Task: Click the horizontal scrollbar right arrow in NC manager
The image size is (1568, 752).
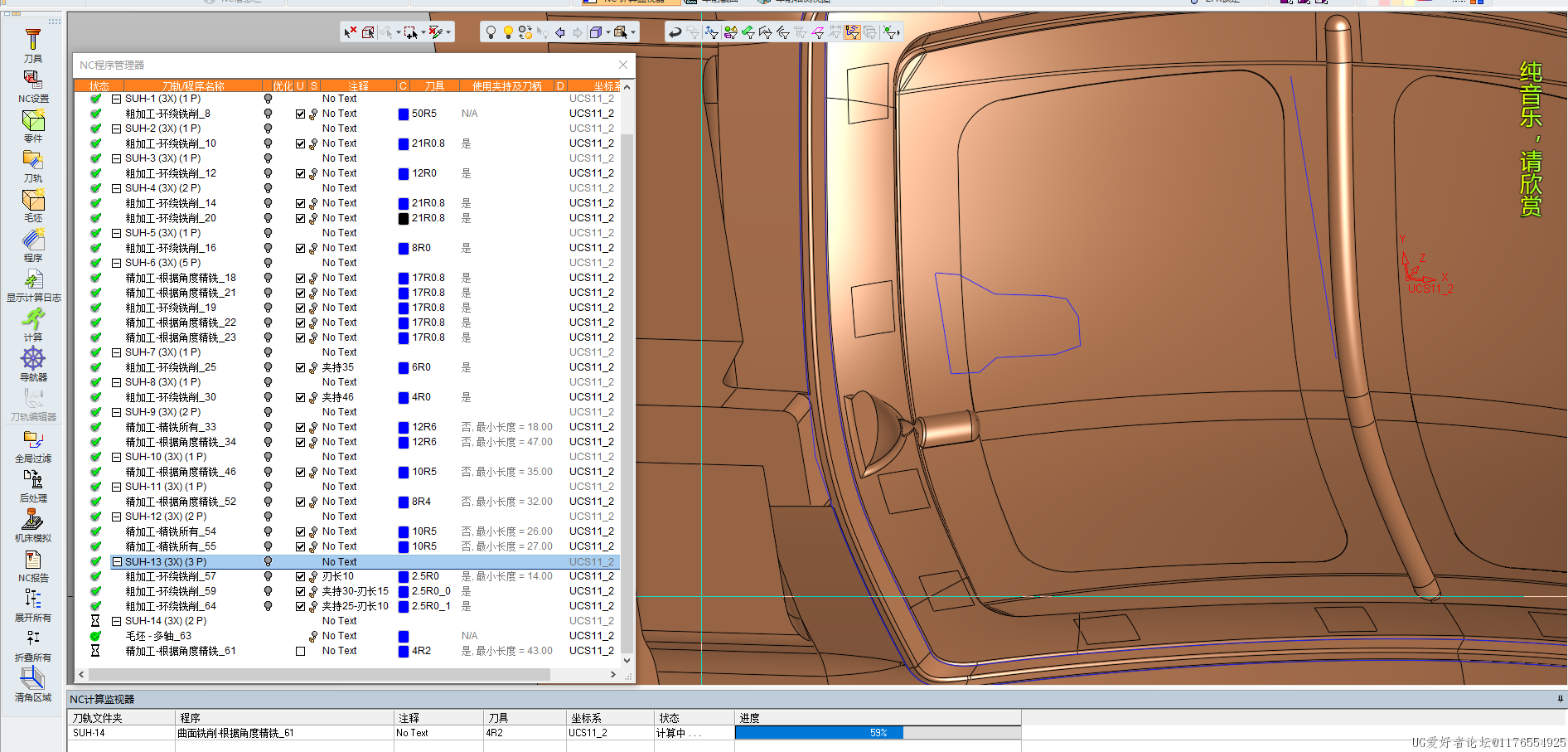Action: click(612, 675)
